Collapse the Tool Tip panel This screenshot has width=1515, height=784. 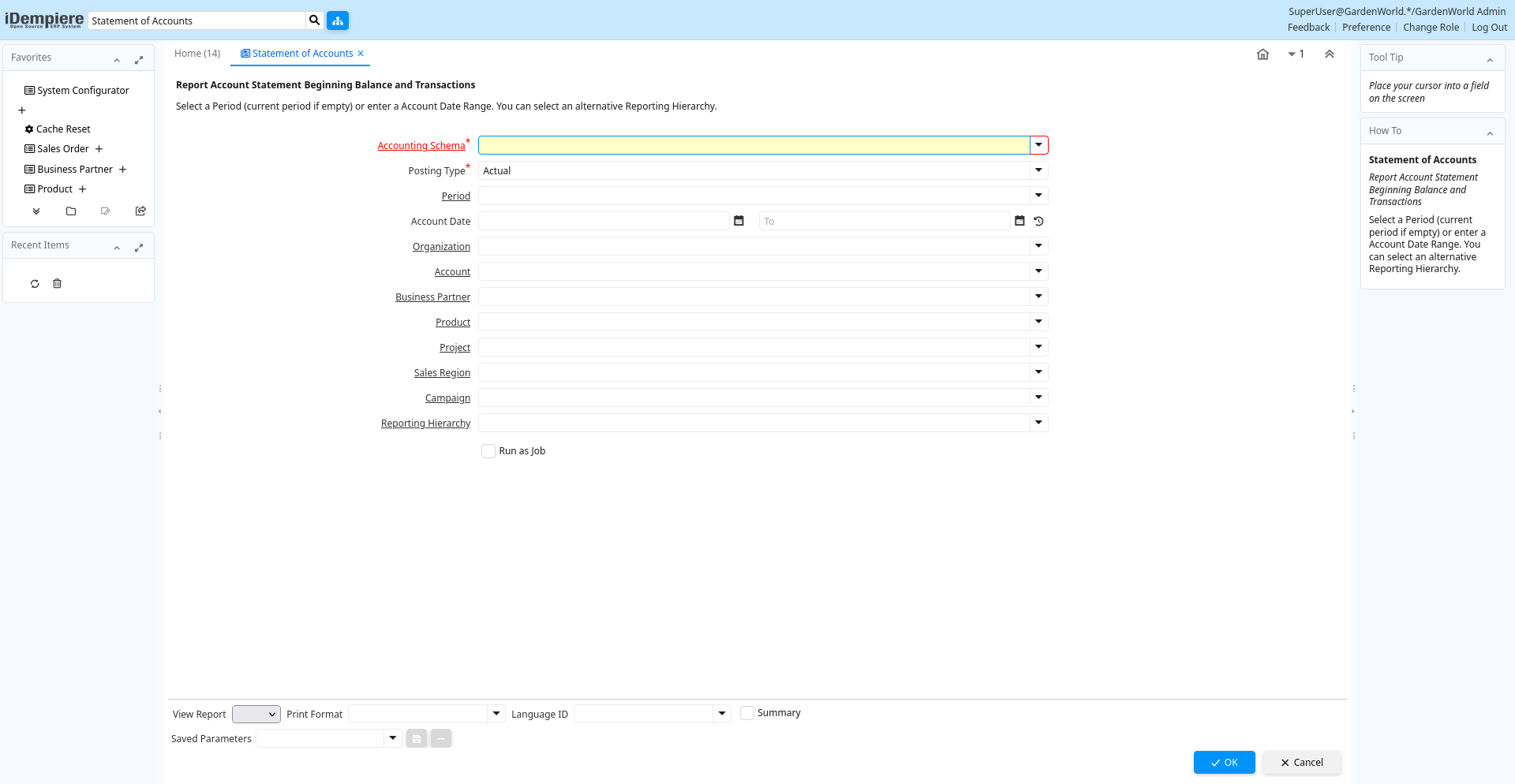click(1490, 60)
